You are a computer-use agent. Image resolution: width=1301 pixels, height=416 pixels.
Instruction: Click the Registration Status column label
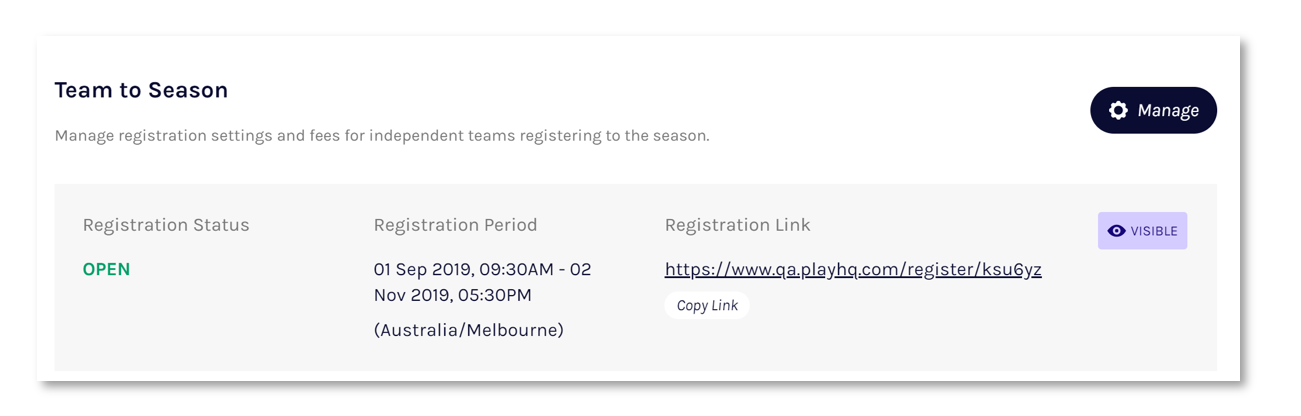click(166, 225)
